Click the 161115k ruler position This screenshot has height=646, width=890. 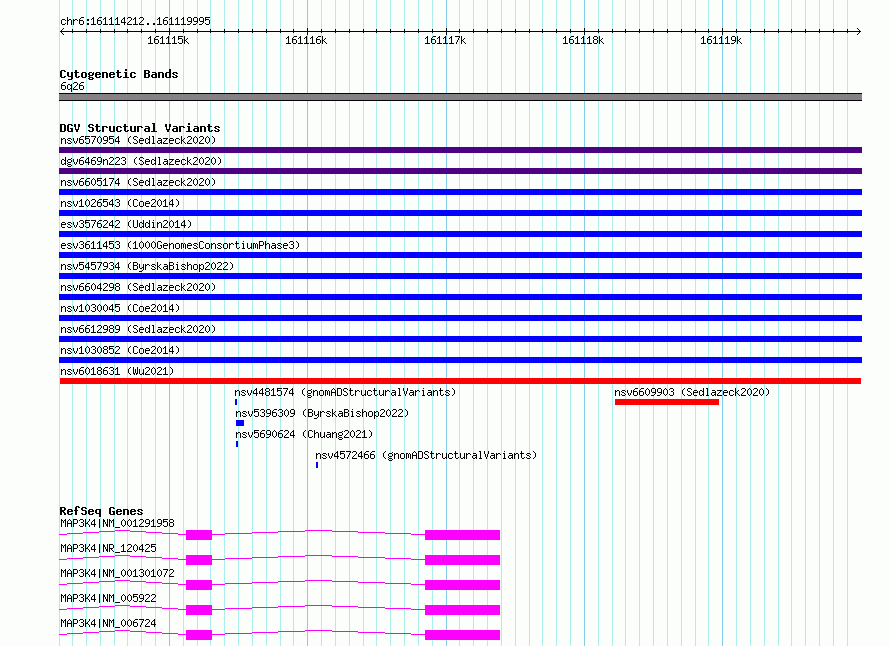coord(168,40)
